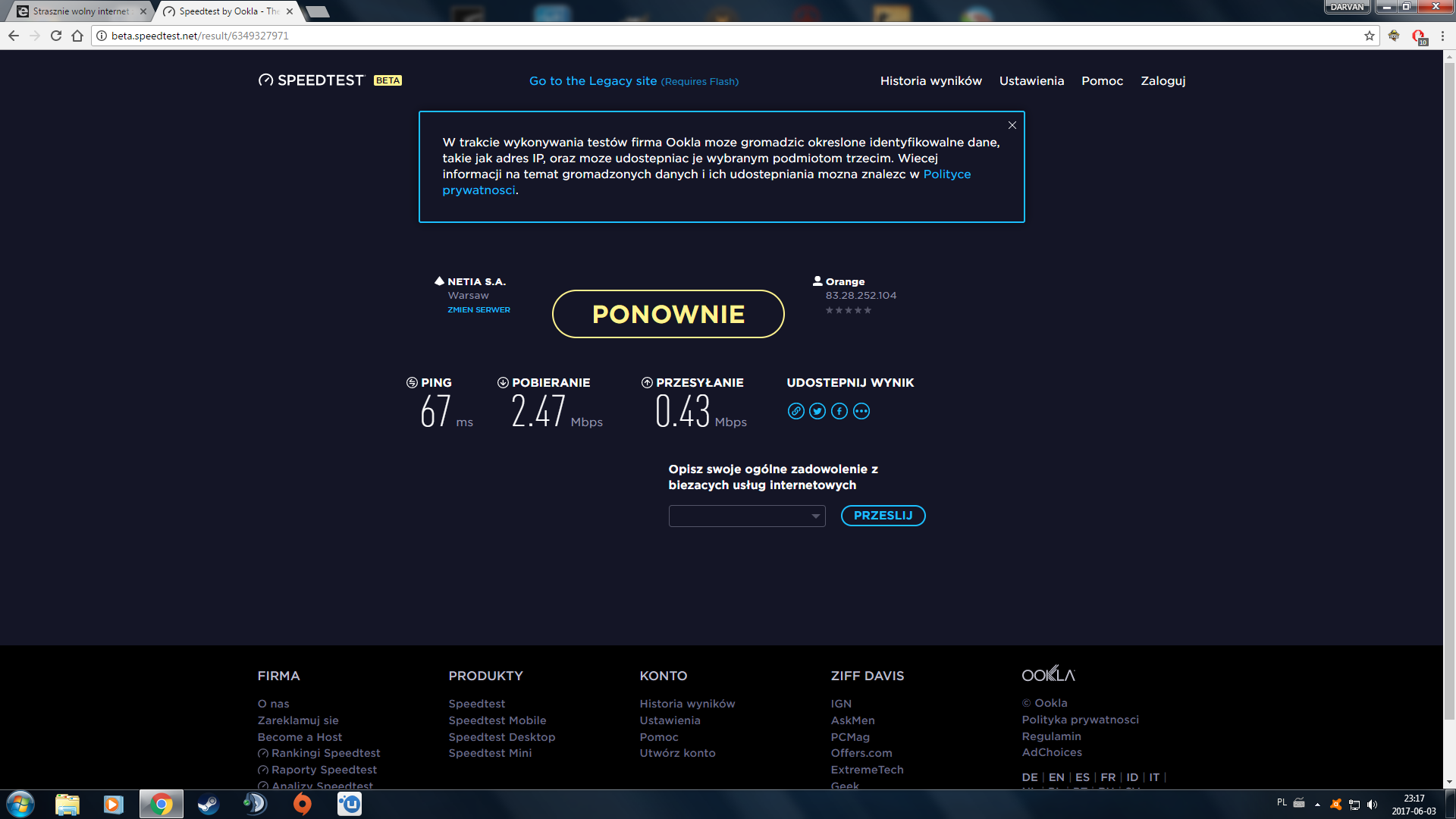Switch language to DE
Screen dimensions: 1456x819
(x=1029, y=777)
